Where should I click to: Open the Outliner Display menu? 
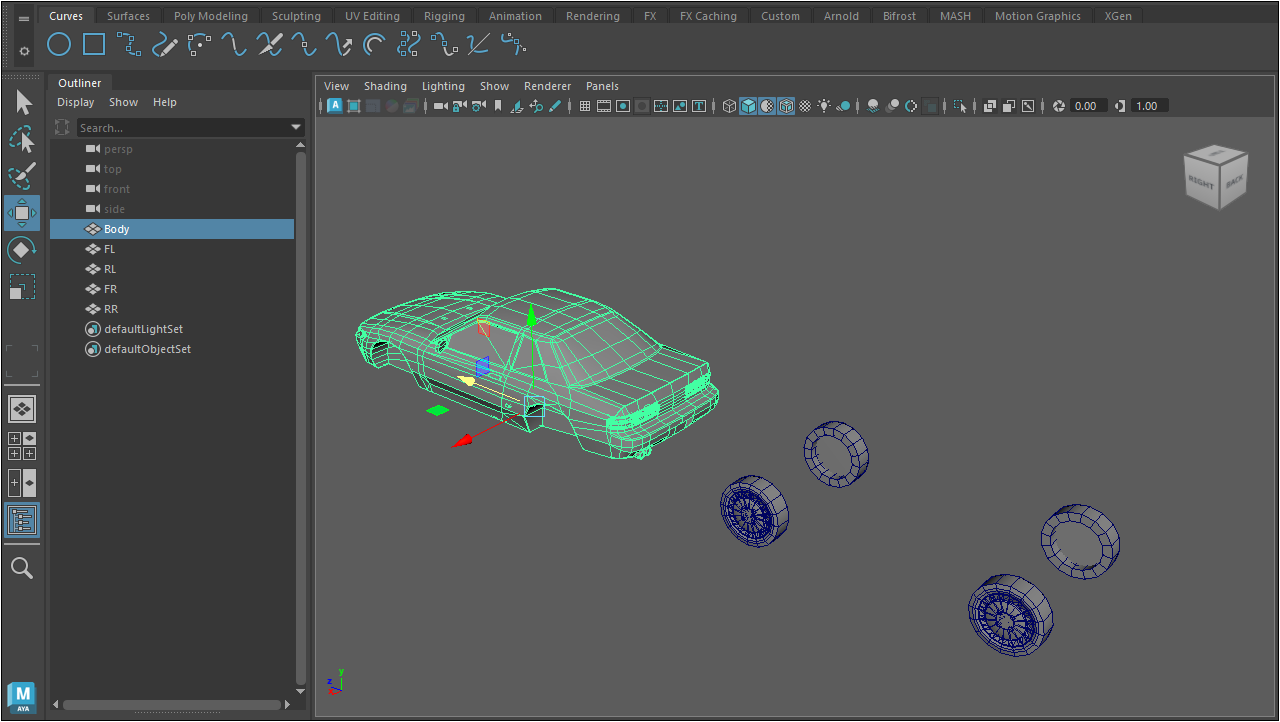tap(75, 102)
